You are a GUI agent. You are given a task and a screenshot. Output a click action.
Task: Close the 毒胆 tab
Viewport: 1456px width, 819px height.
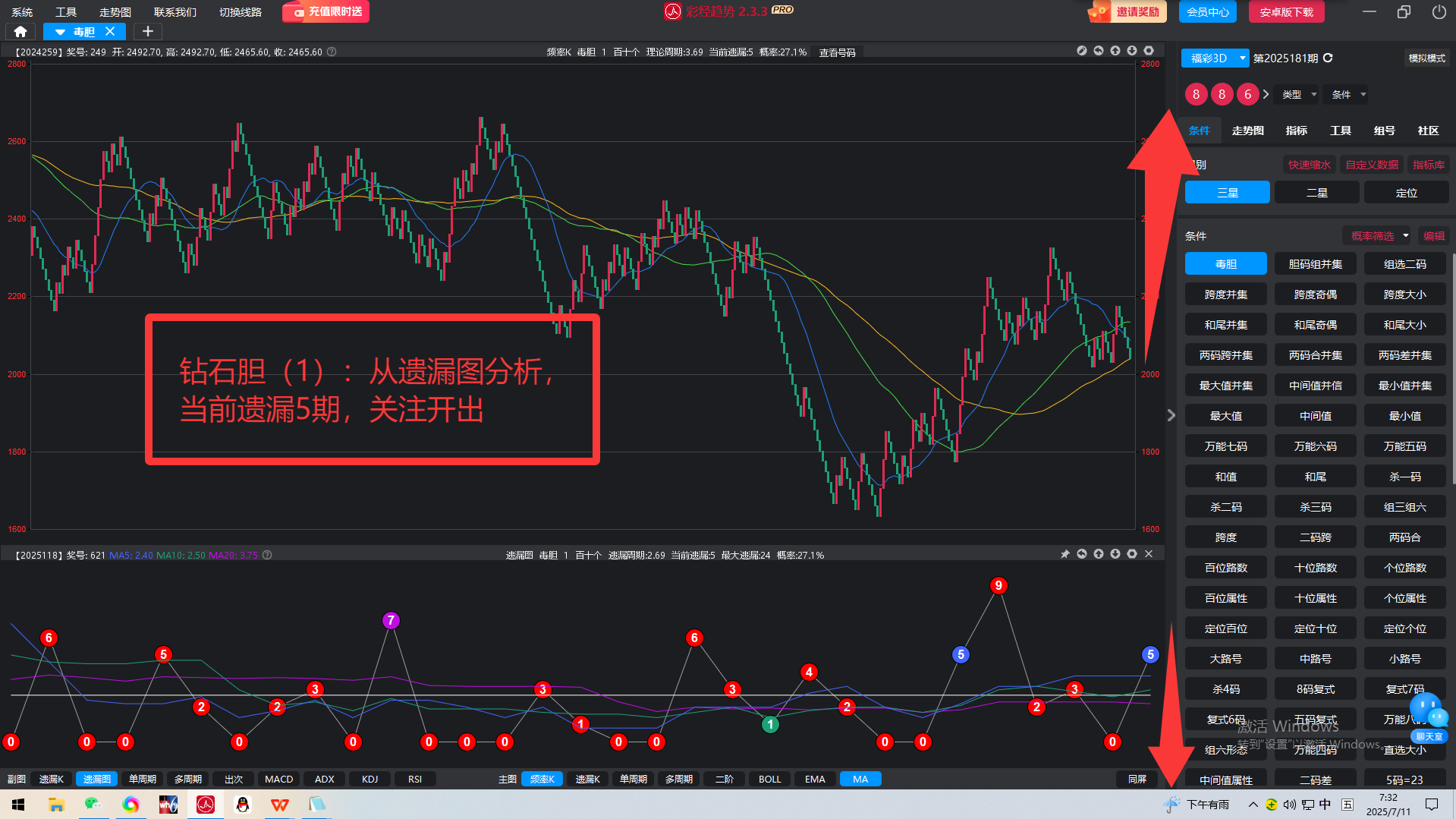110,31
